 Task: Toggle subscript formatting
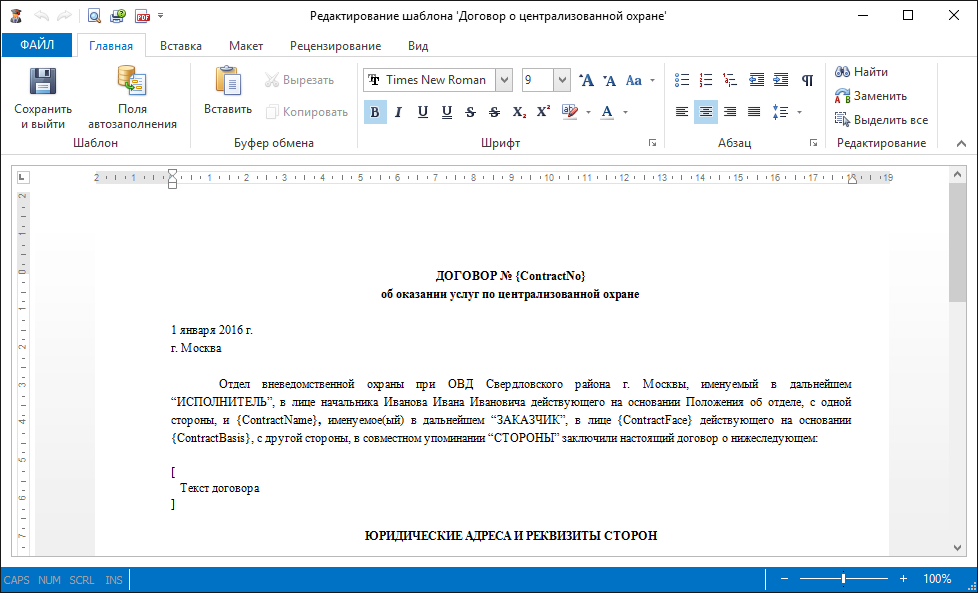(x=519, y=112)
